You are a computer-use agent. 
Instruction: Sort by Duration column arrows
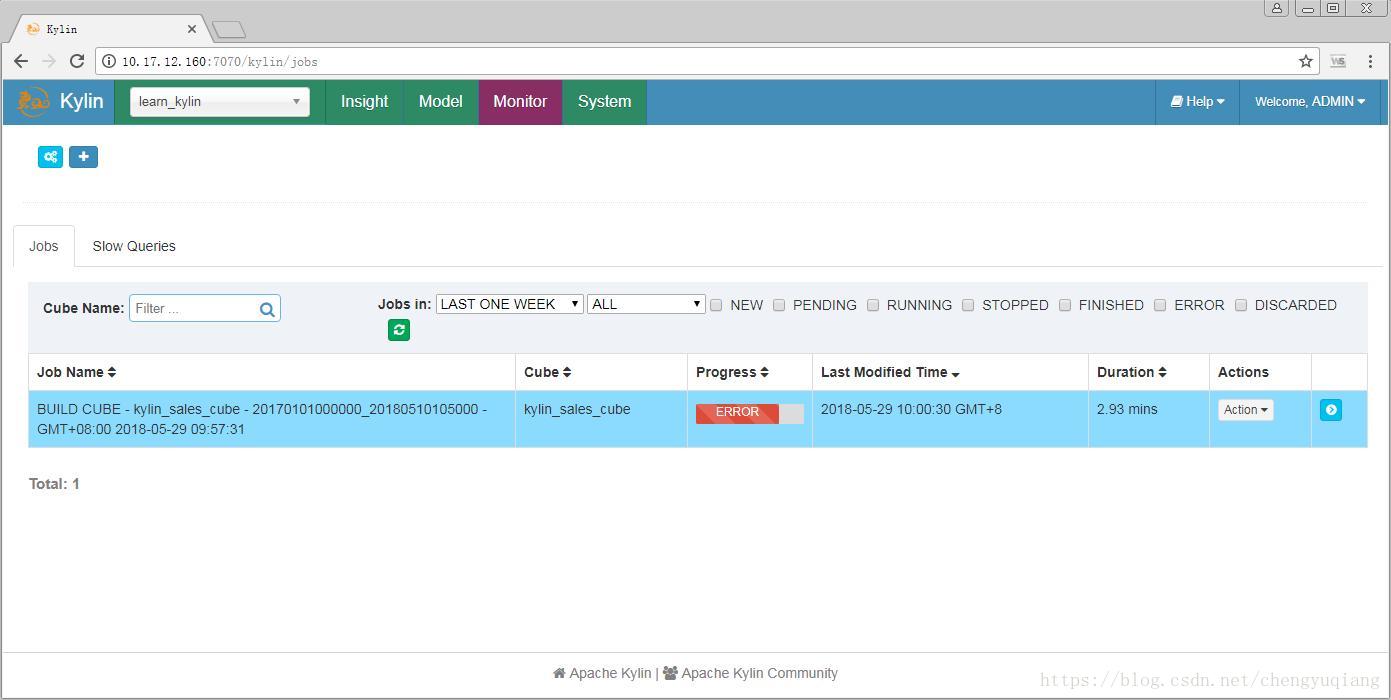[1162, 372]
